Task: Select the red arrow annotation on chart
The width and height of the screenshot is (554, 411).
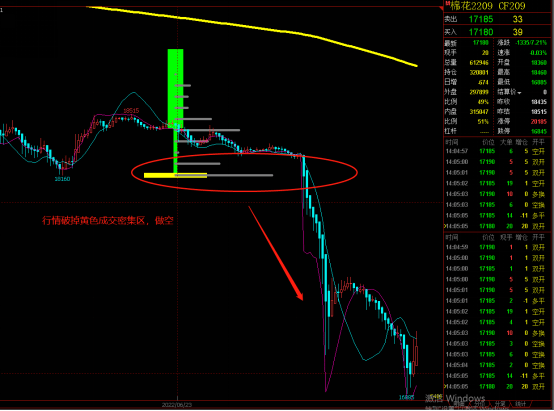Action: pos(276,253)
